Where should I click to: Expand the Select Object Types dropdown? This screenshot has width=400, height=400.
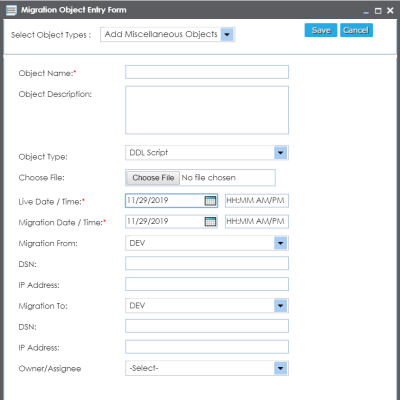click(x=227, y=34)
